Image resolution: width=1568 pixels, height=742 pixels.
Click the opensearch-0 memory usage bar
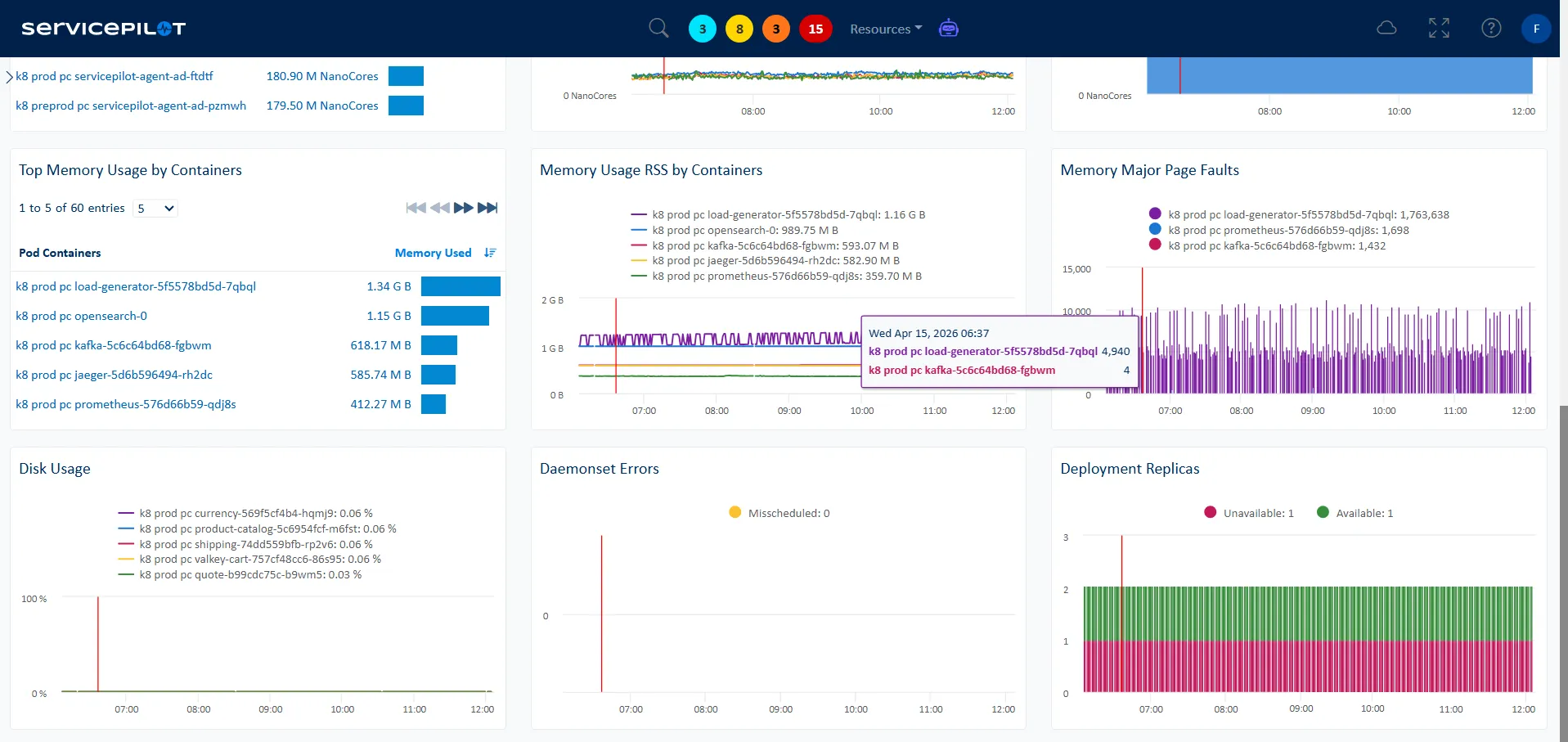pos(455,316)
